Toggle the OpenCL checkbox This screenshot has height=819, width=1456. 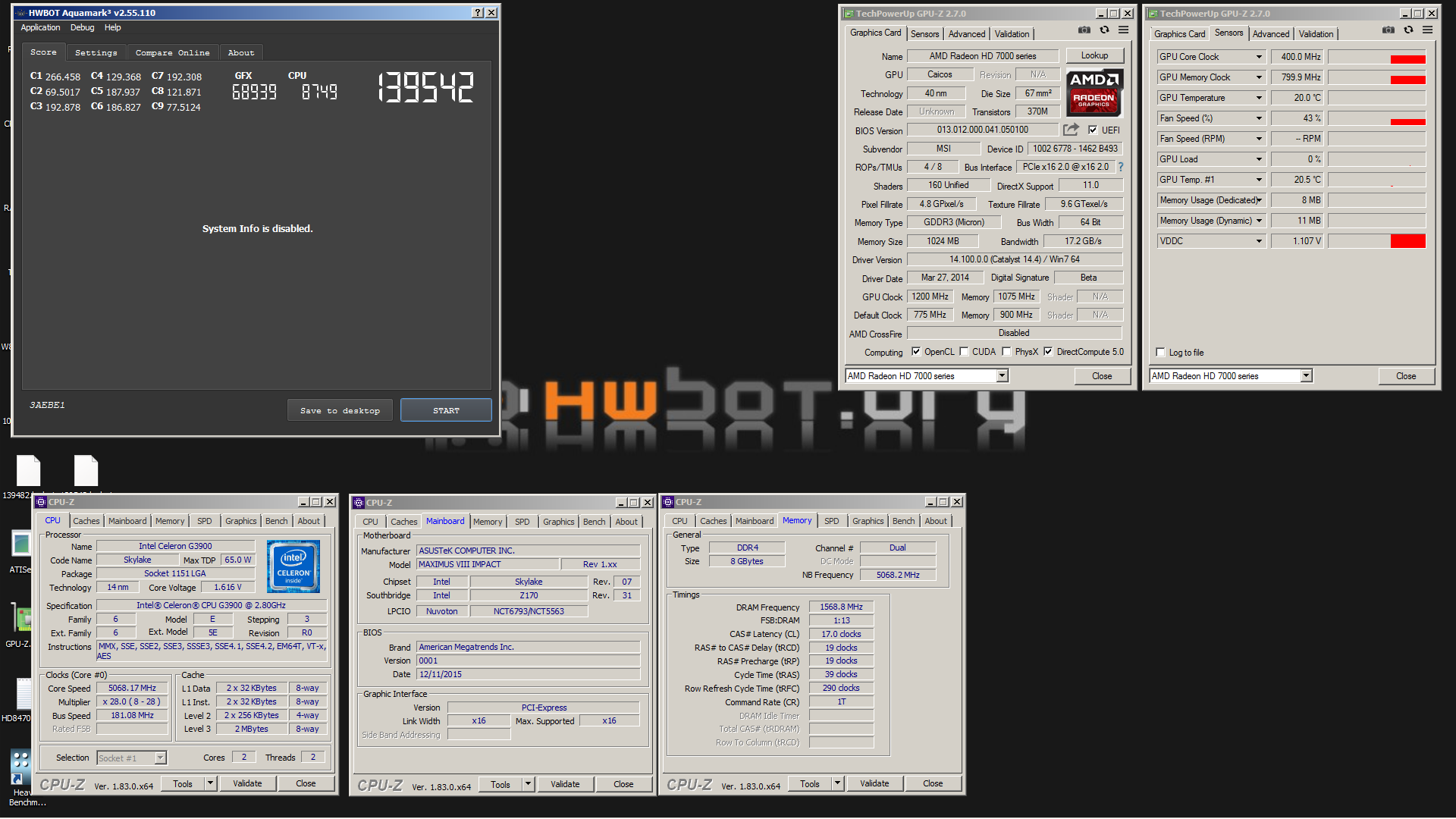(x=916, y=351)
